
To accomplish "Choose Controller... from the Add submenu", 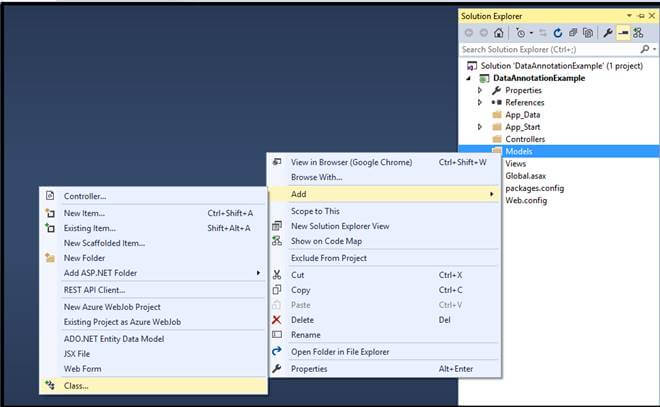I will [x=153, y=196].
